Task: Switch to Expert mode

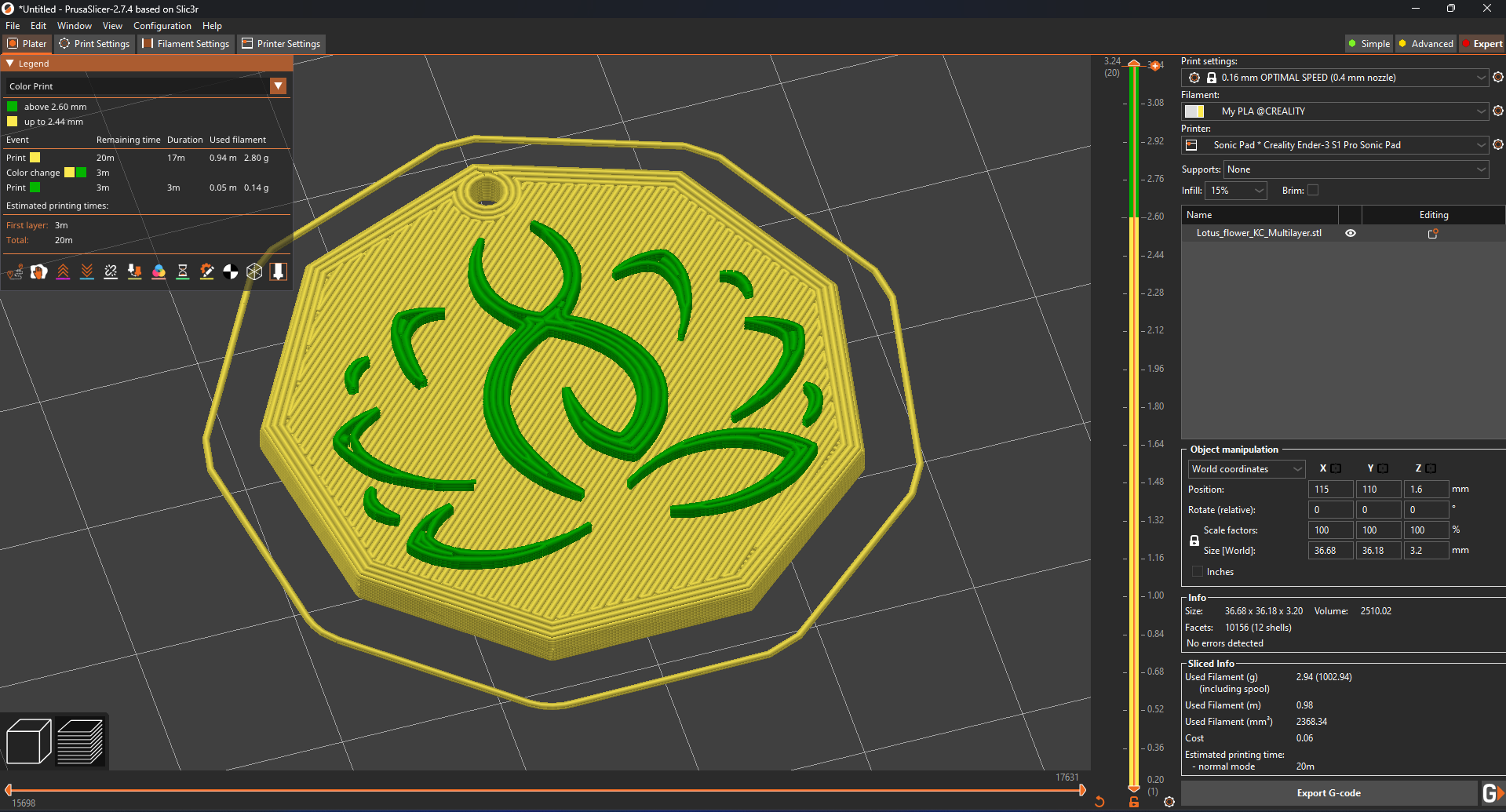Action: click(x=1482, y=44)
